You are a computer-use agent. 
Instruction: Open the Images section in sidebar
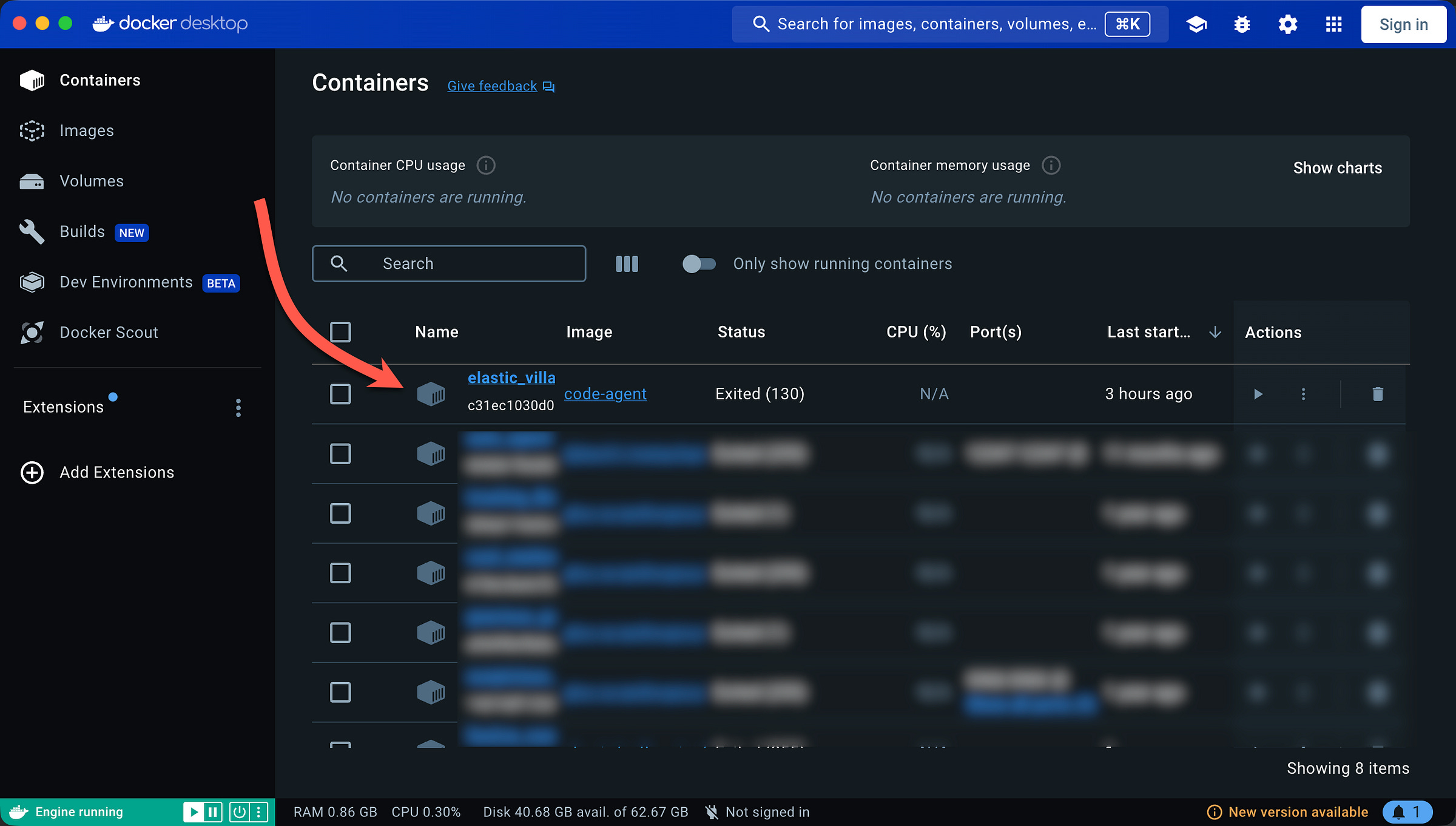(x=87, y=130)
